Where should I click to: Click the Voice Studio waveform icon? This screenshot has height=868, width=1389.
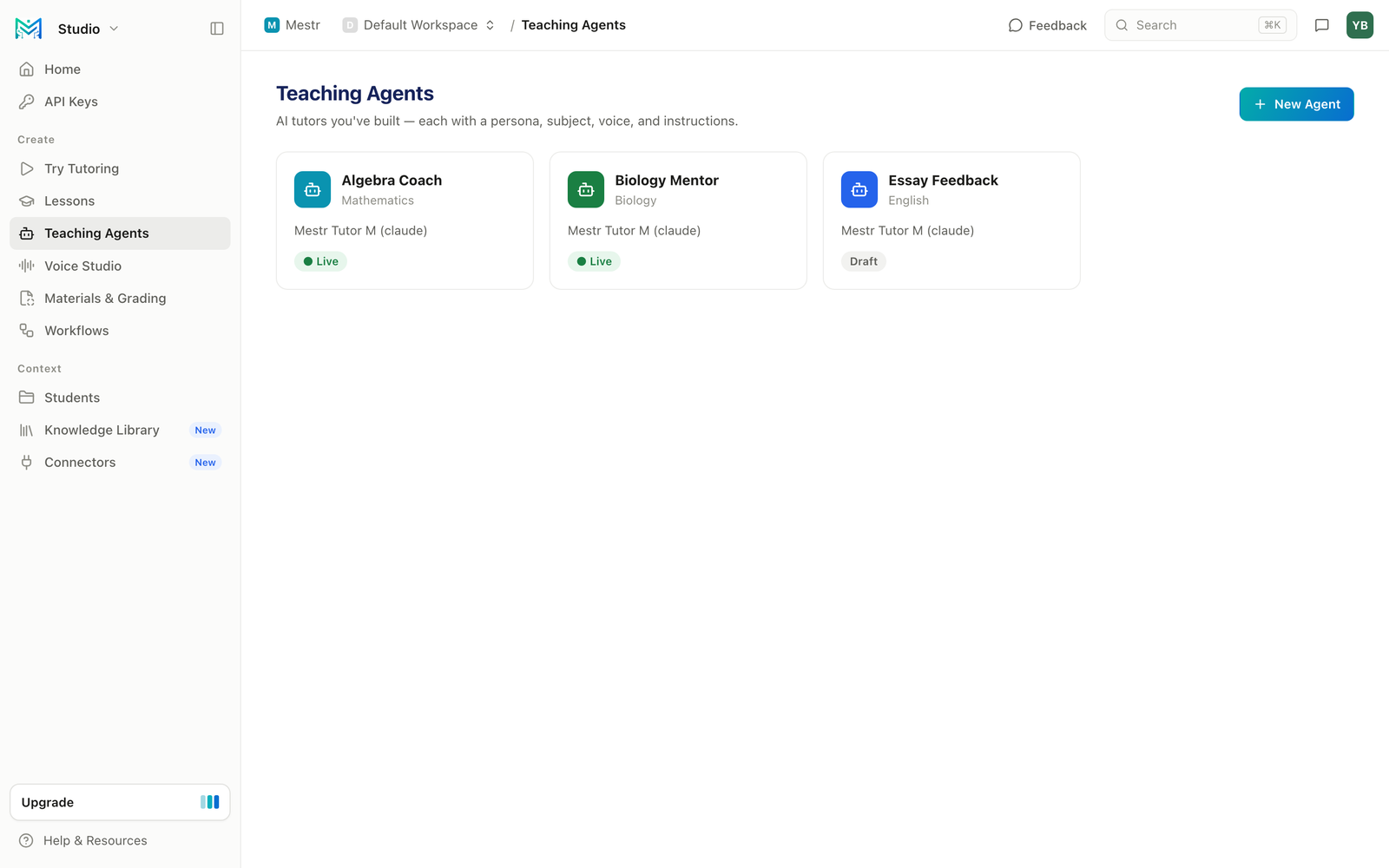click(27, 266)
